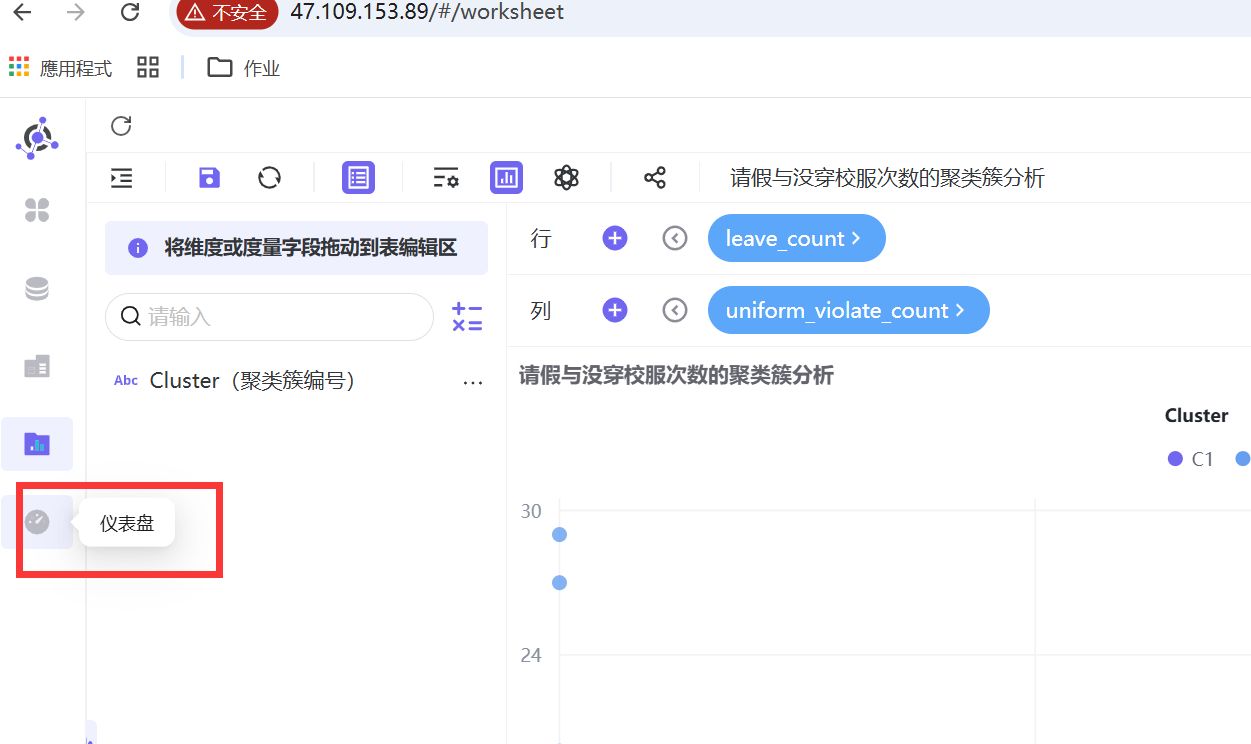
Task: Click the worksheet title in toolbar
Action: 888,178
